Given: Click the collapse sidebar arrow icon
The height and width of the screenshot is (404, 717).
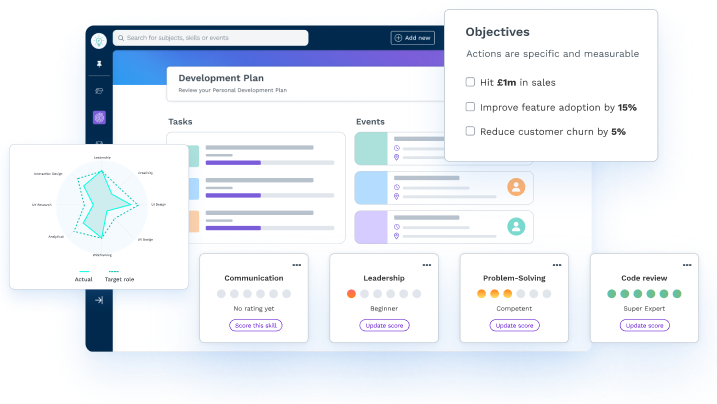Looking at the screenshot, I should pyautogui.click(x=99, y=300).
